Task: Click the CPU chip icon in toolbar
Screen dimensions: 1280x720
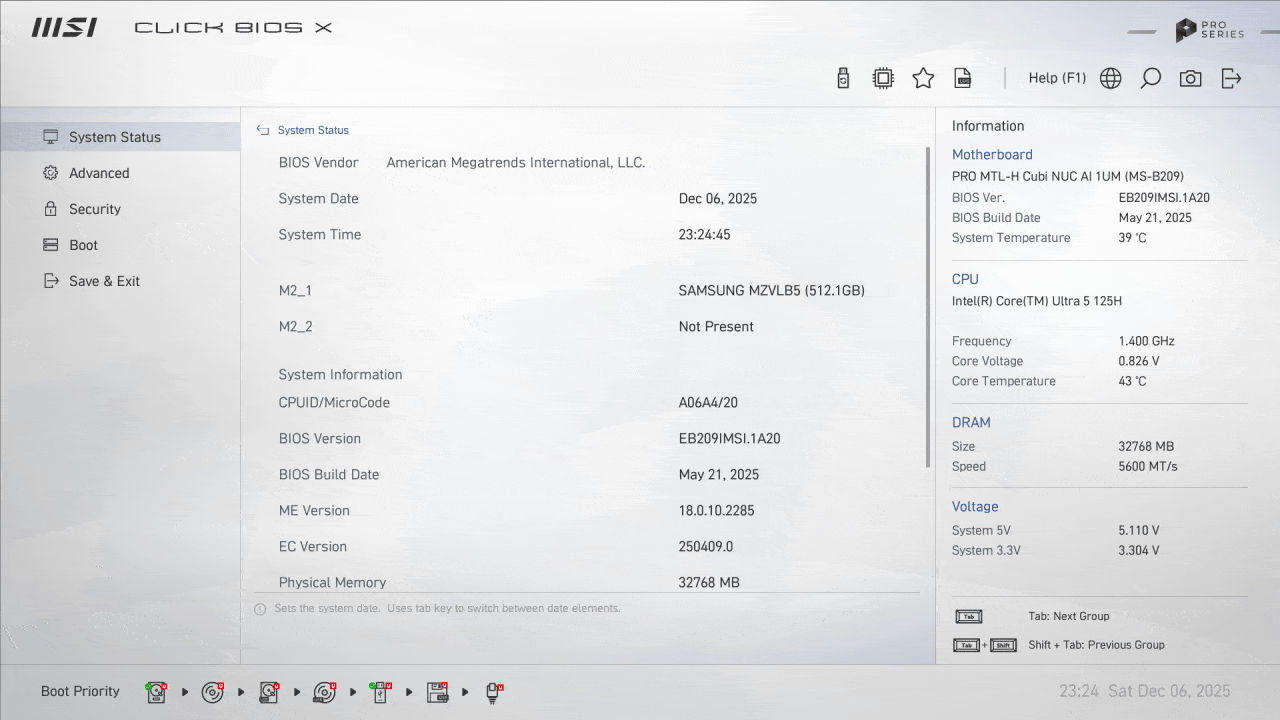Action: tap(883, 78)
